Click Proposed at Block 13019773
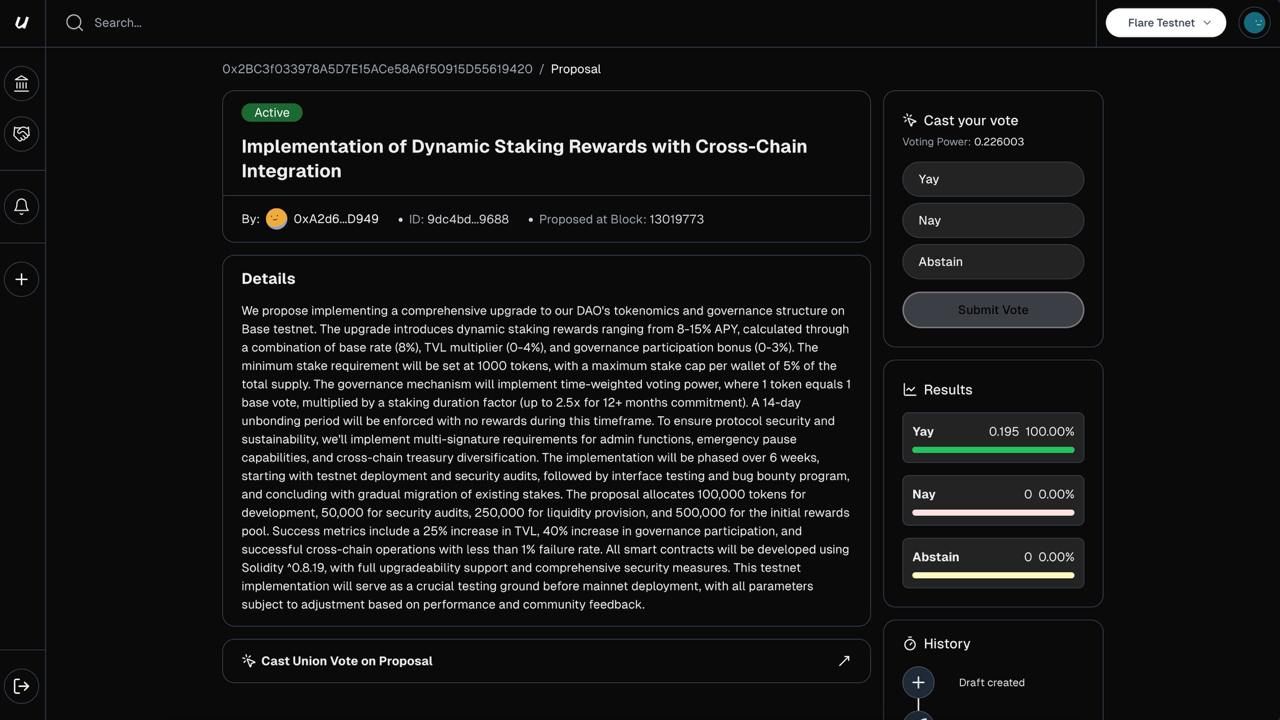This screenshot has width=1280, height=720. click(621, 219)
